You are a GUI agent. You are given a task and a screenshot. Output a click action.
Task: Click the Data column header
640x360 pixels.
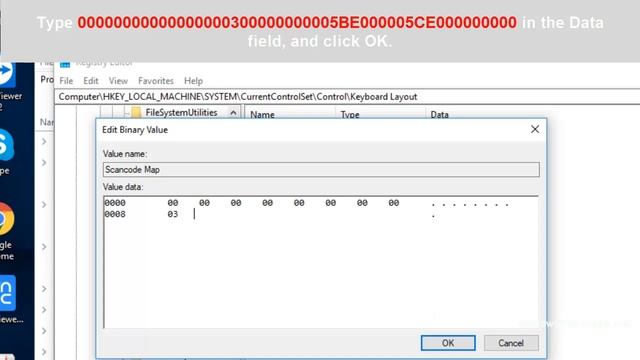439,115
